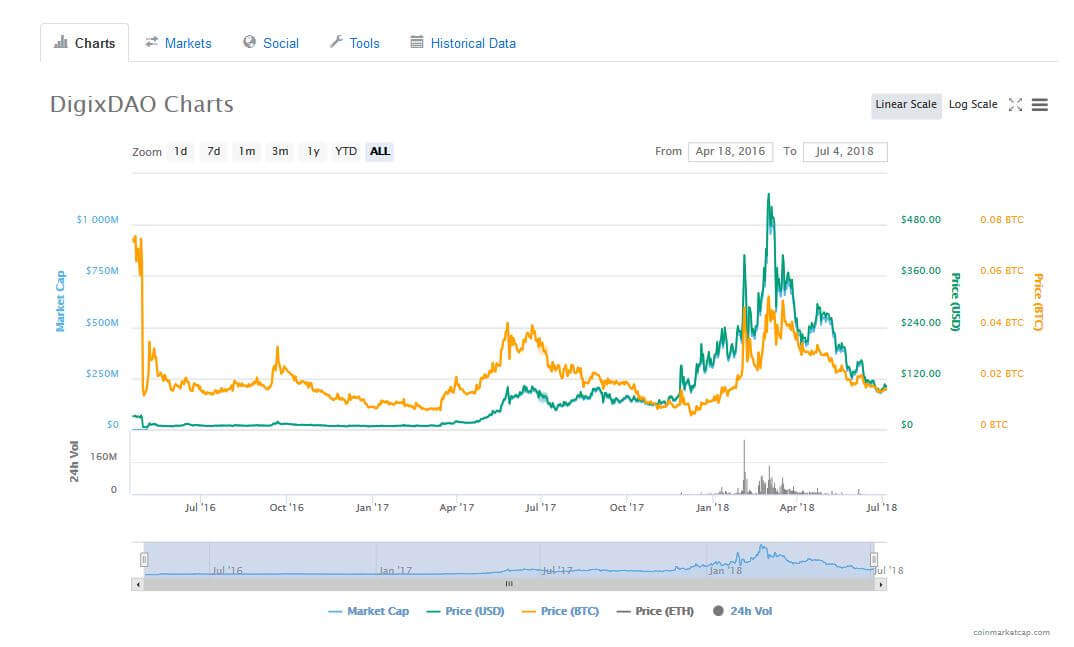Click the Markets exchange arrows icon

point(151,42)
